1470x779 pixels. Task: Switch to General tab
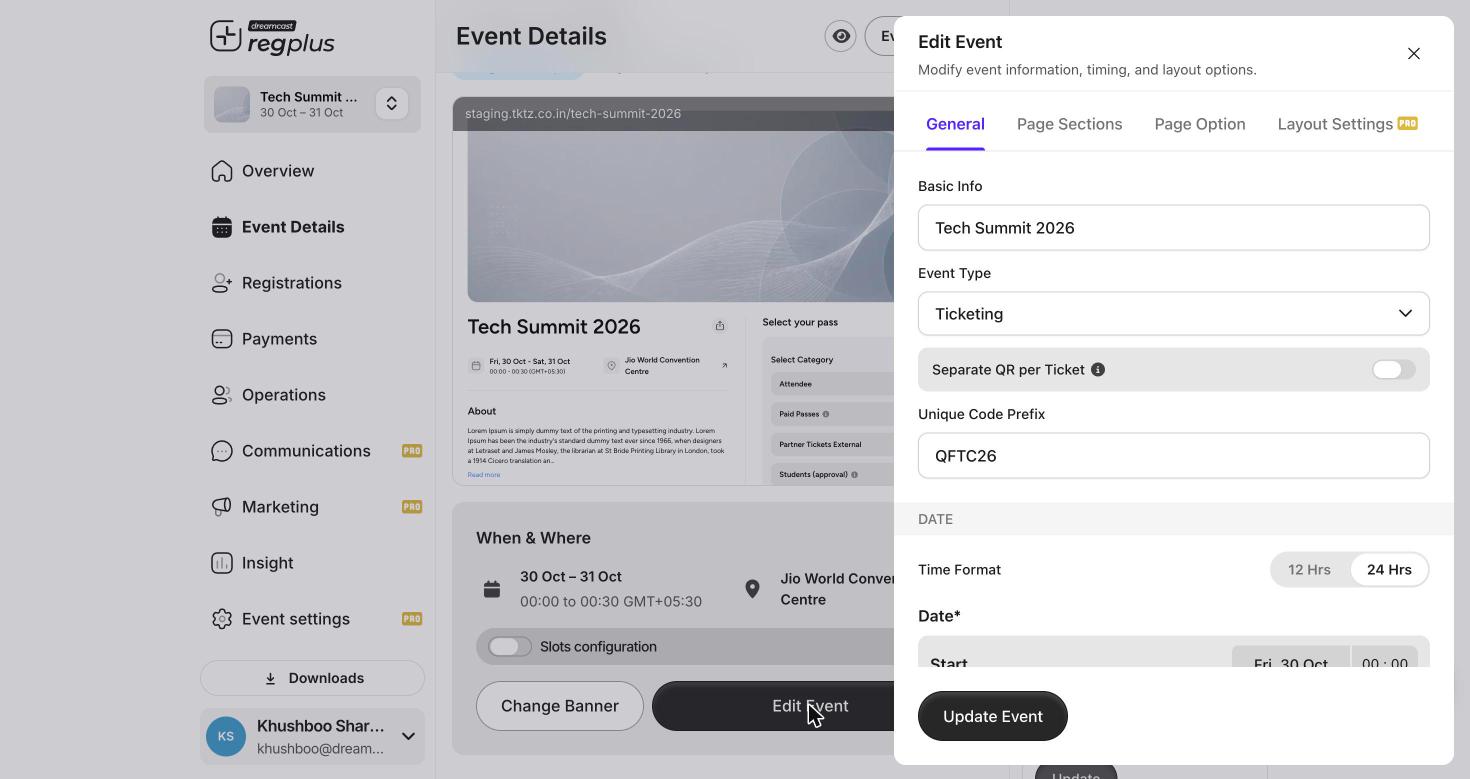(955, 124)
